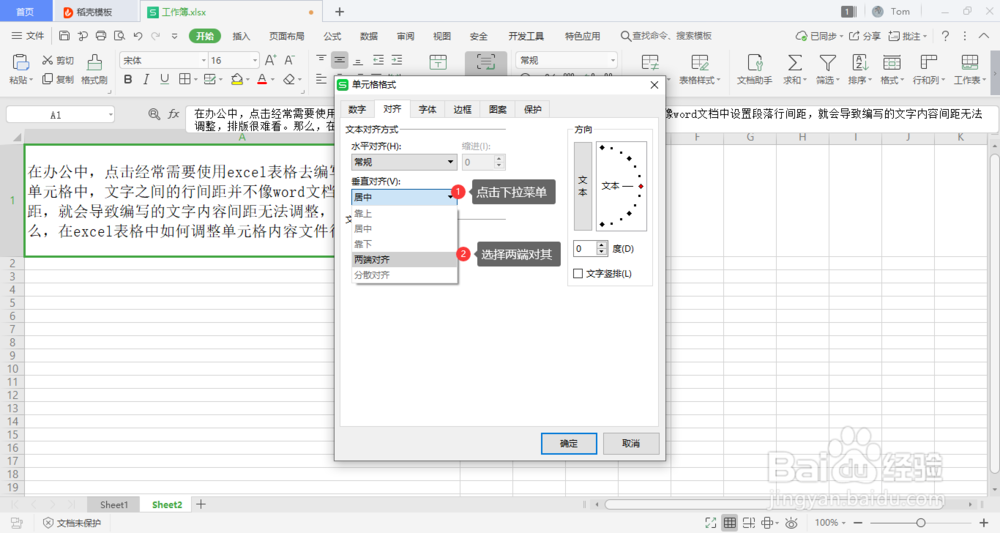1000x533 pixels.
Task: Apply bottom vertical alignment icon
Action: [x=358, y=60]
